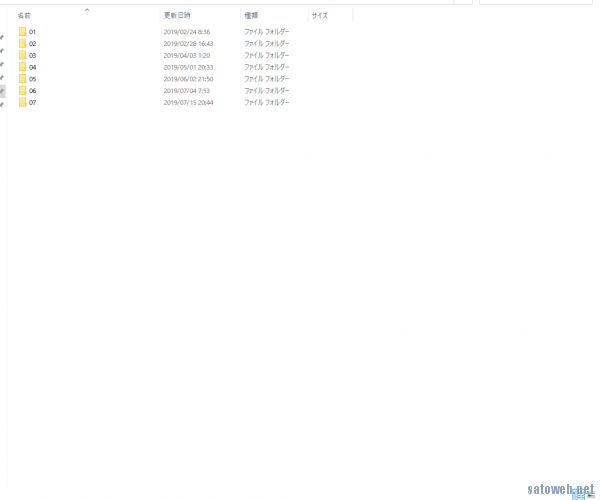Viewport: 600px width, 500px height.
Task: Click the 2019/07/15 20:44 date cell
Action: 188,102
